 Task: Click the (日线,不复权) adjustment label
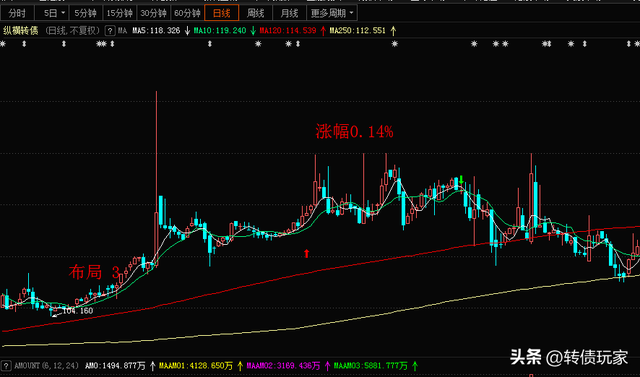[72, 31]
